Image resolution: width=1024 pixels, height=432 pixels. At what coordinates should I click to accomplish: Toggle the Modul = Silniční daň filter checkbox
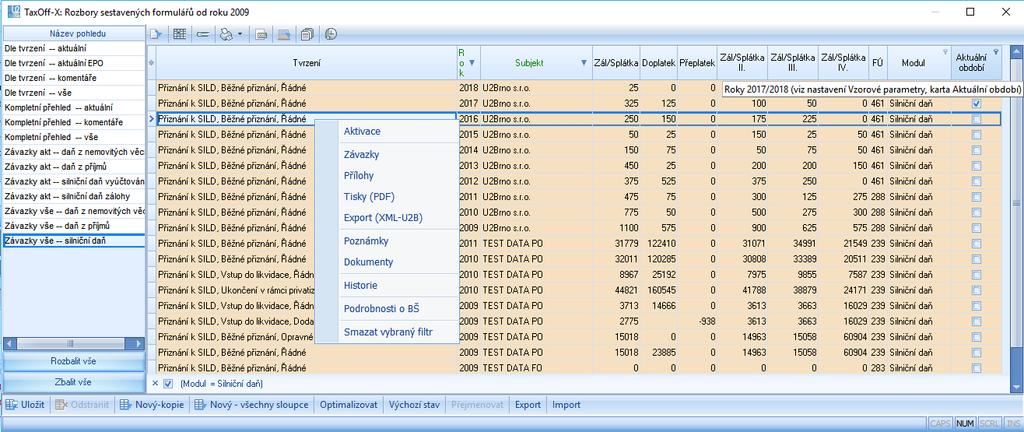coord(168,384)
